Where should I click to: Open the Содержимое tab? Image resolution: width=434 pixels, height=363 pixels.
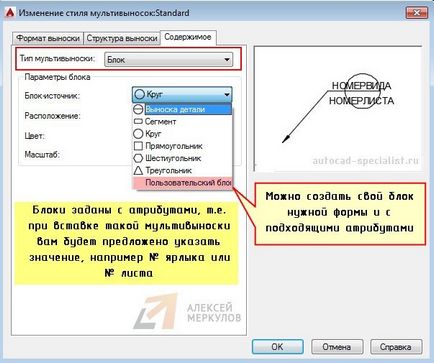188,37
